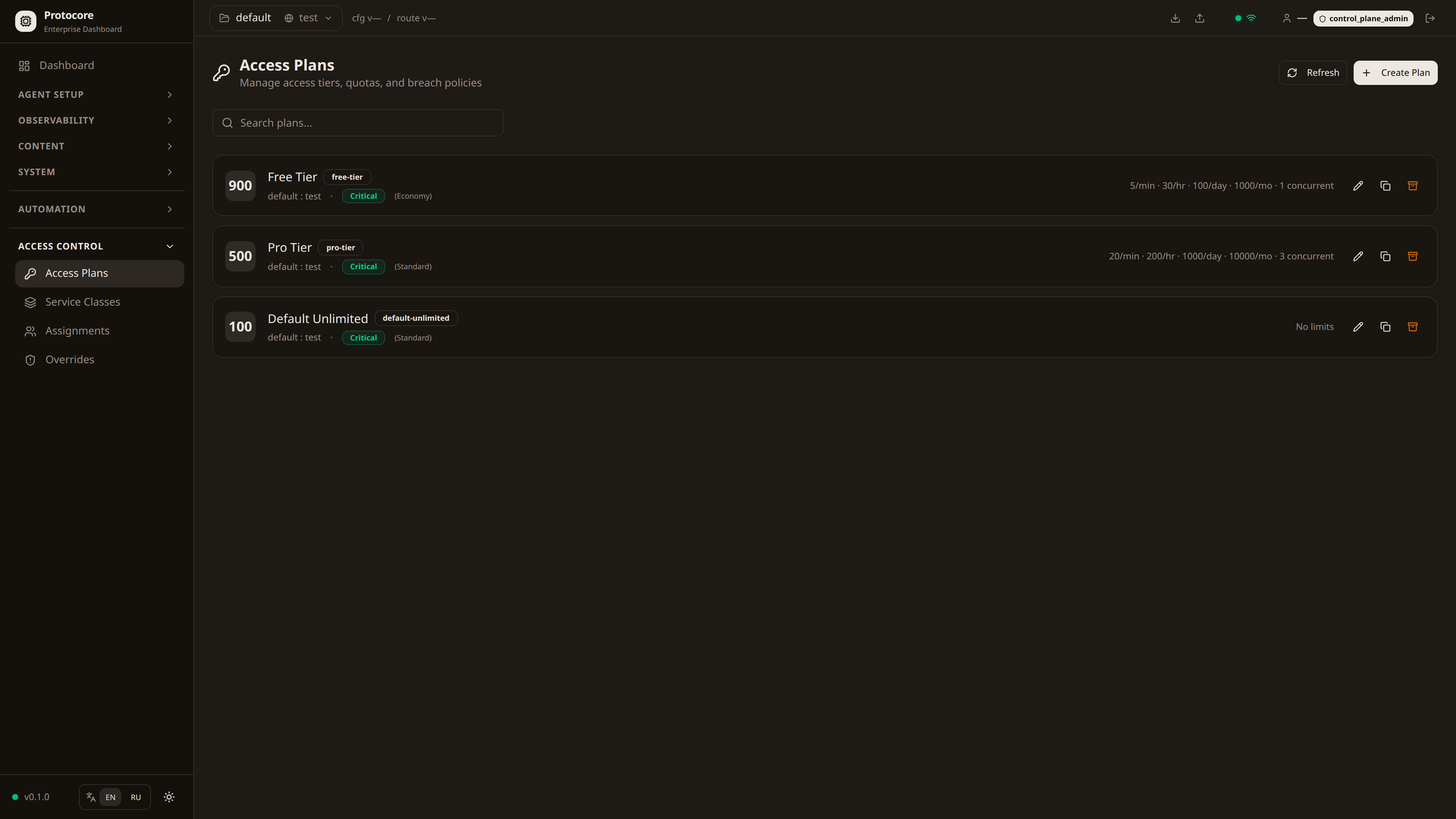Collapse the Access Control section
Image resolution: width=1456 pixels, height=819 pixels.
[96, 246]
